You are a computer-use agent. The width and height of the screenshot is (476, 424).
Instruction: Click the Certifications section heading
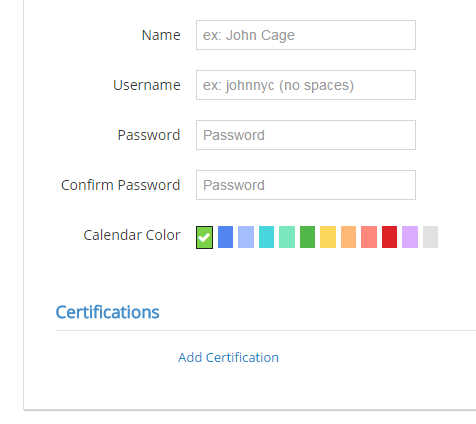coord(107,312)
